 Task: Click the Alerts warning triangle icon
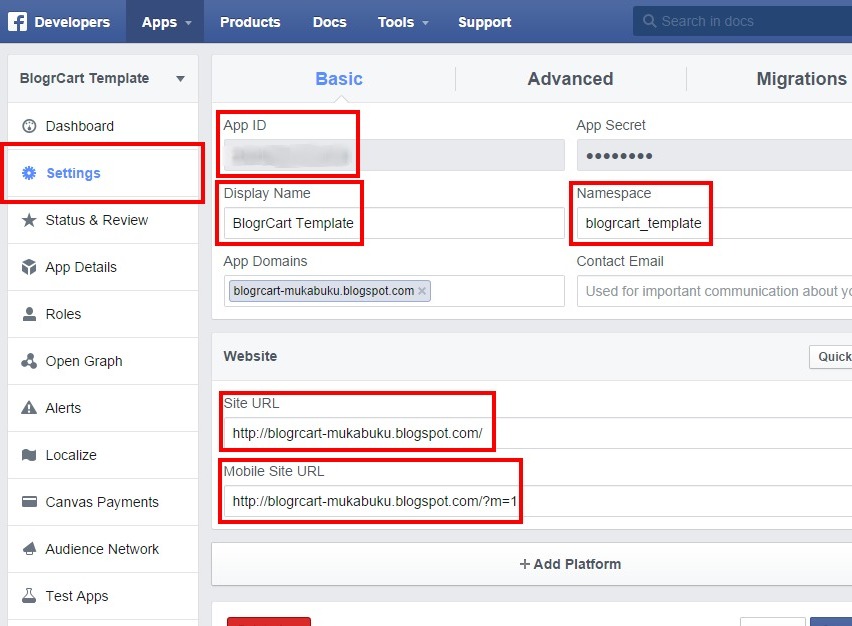(29, 408)
